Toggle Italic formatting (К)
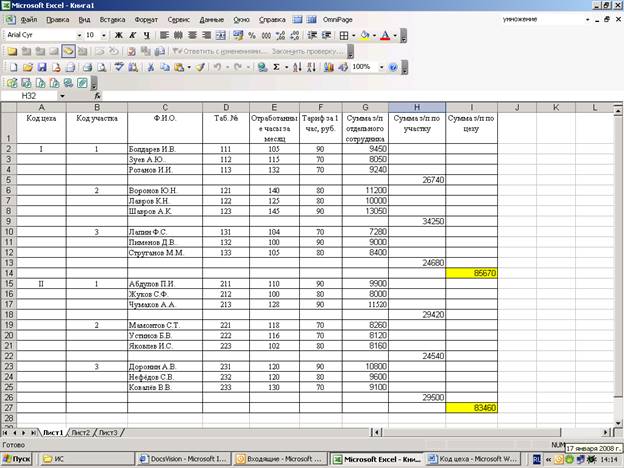Viewport: 624px width, 468px height. (x=132, y=35)
